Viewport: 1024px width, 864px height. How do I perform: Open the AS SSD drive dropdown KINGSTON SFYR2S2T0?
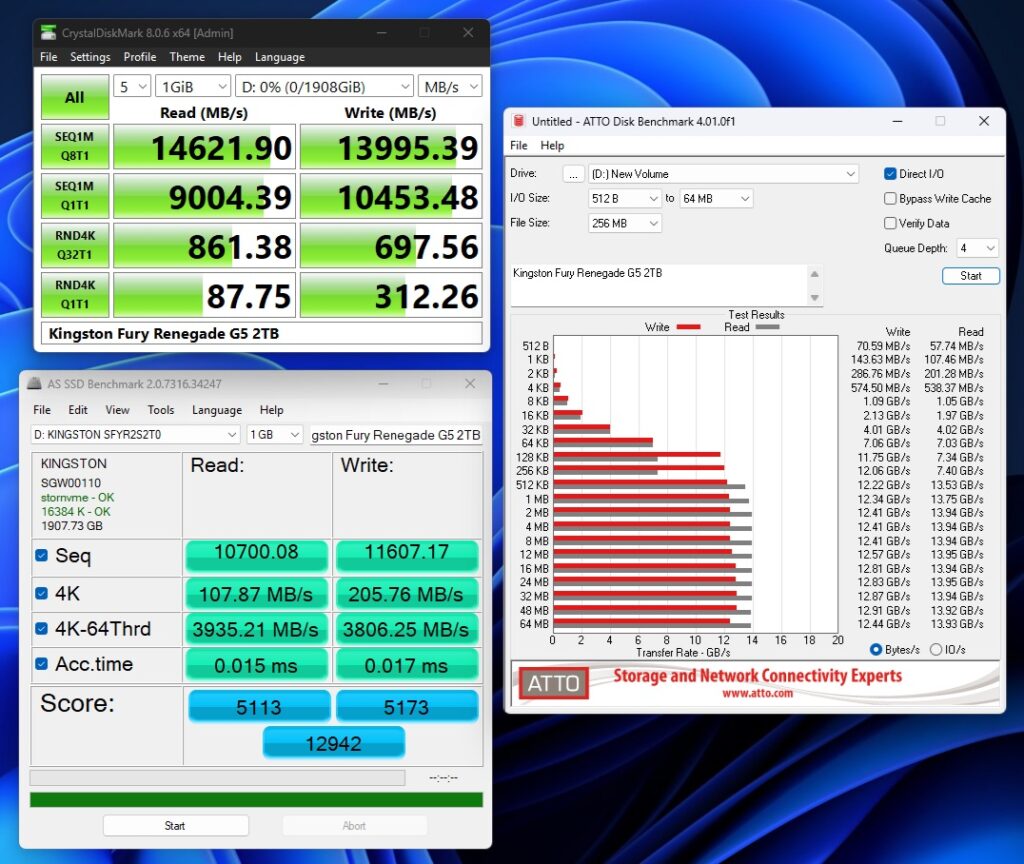[136, 434]
